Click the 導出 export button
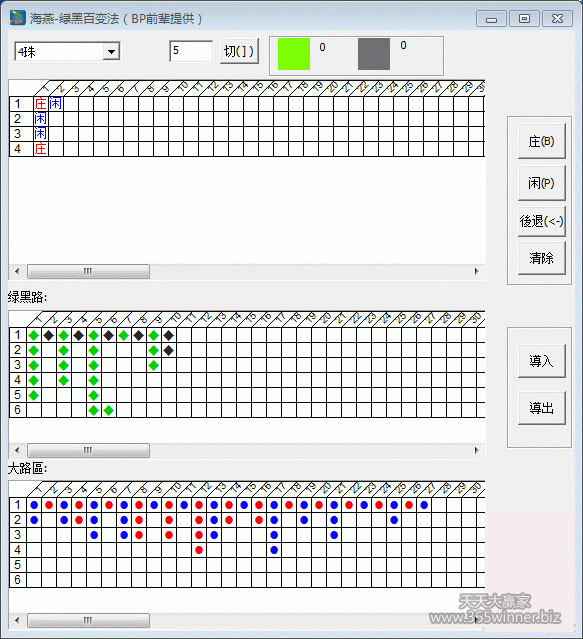This screenshot has height=639, width=583. [x=541, y=408]
